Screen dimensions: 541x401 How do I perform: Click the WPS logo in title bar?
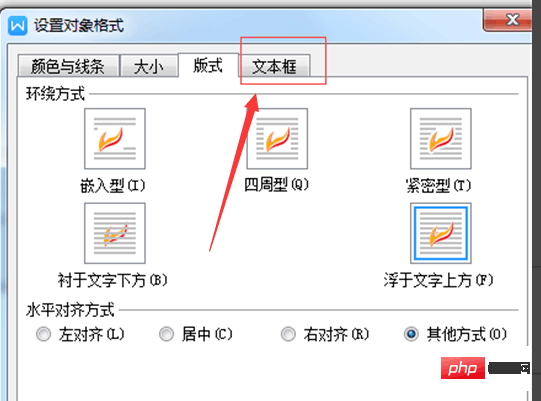tap(18, 26)
